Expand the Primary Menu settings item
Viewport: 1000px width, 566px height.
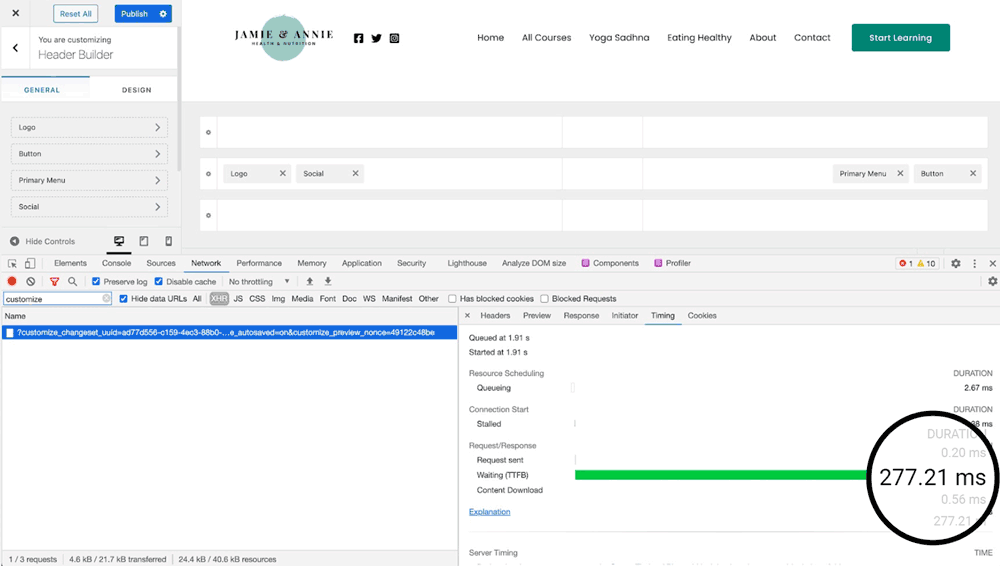[89, 180]
